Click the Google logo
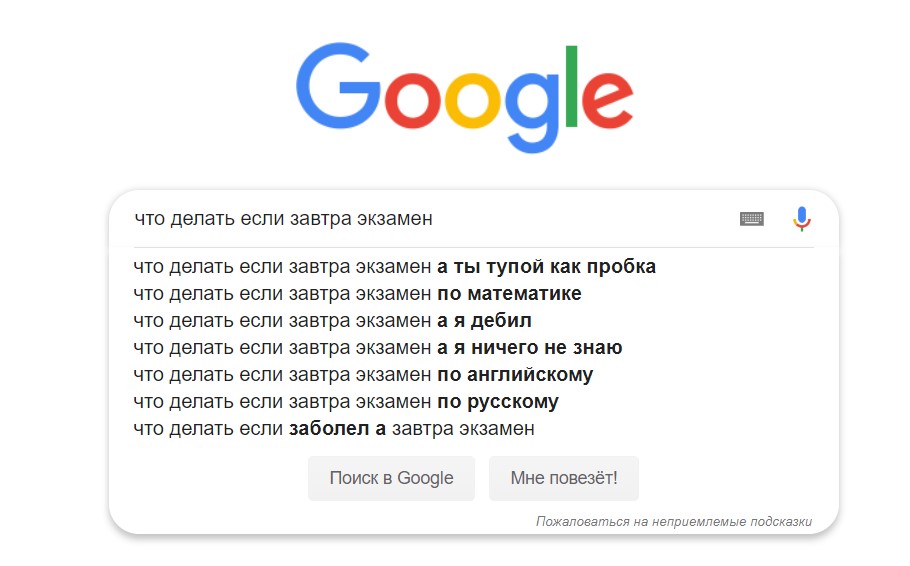This screenshot has height=566, width=910. click(465, 95)
